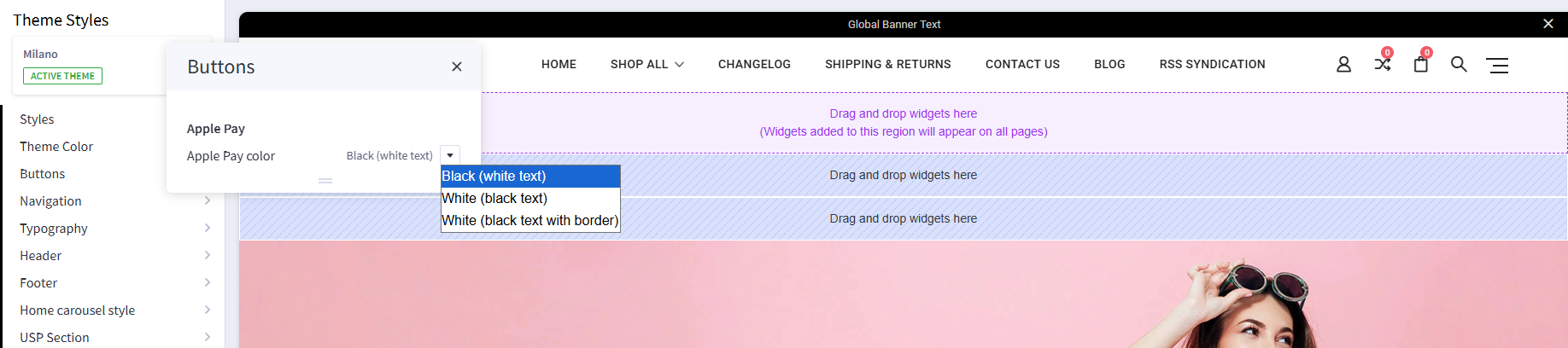This screenshot has height=348, width=1568.
Task: Click the search magnifier icon
Action: 1459,65
